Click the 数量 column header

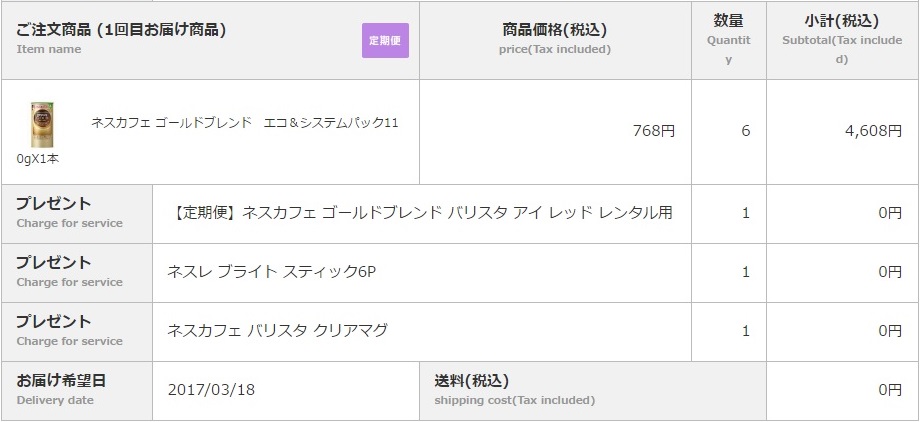pos(728,20)
